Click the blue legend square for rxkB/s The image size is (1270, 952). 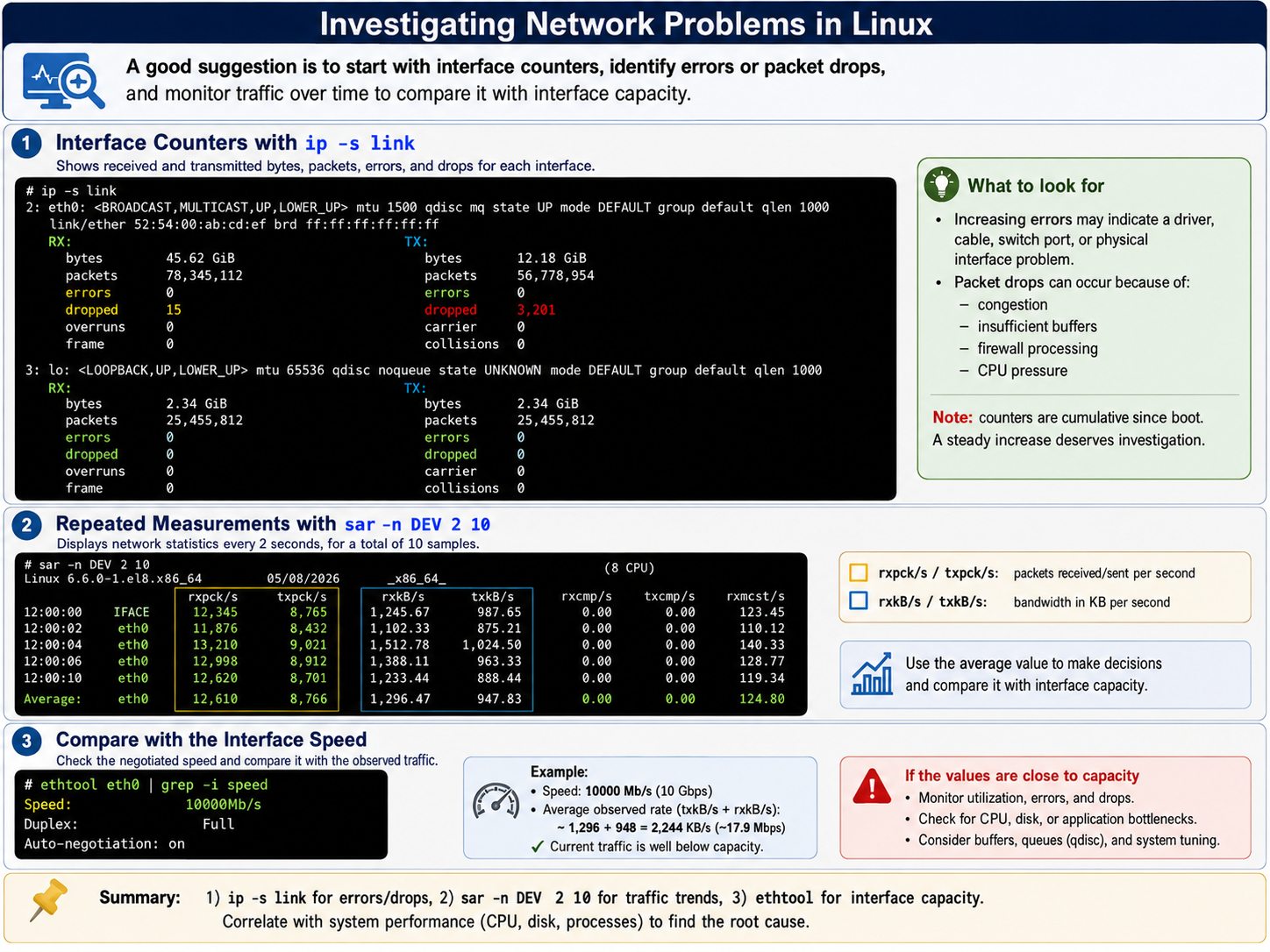859,601
